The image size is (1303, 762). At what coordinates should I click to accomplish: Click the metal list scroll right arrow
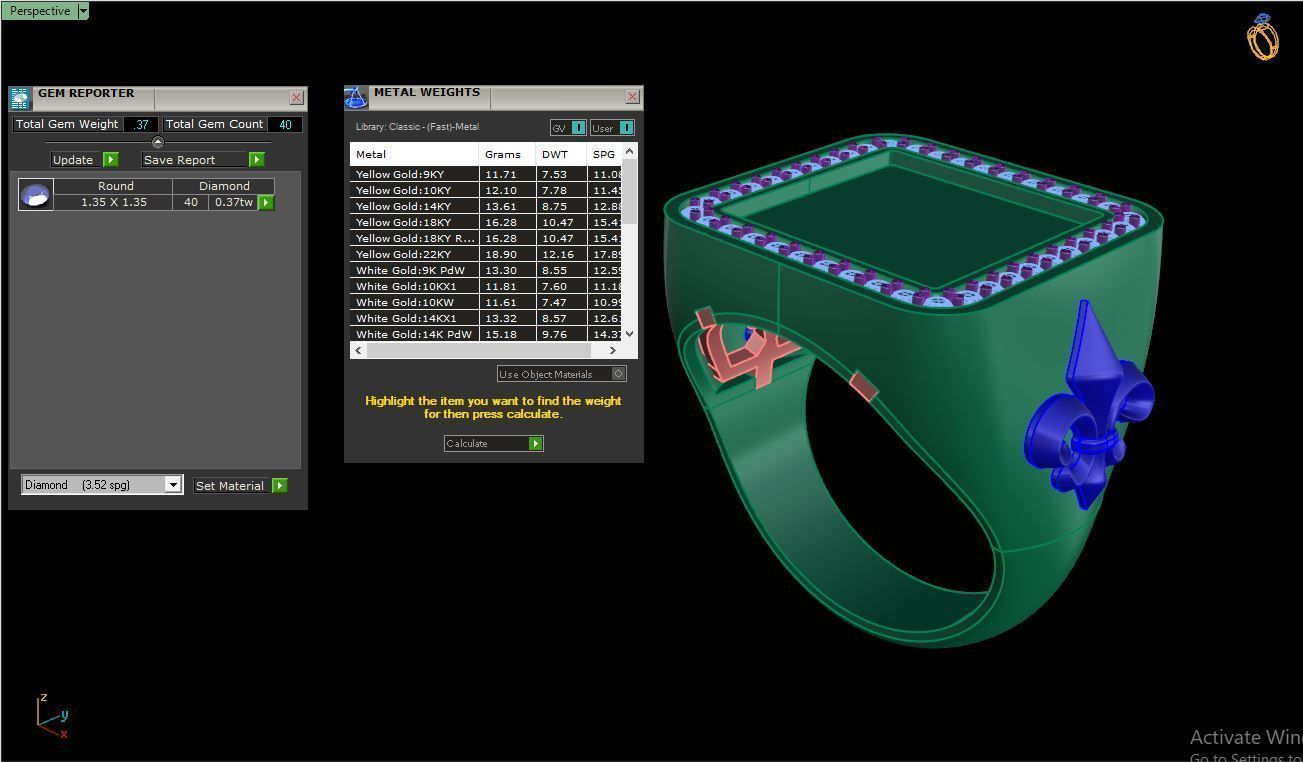613,350
